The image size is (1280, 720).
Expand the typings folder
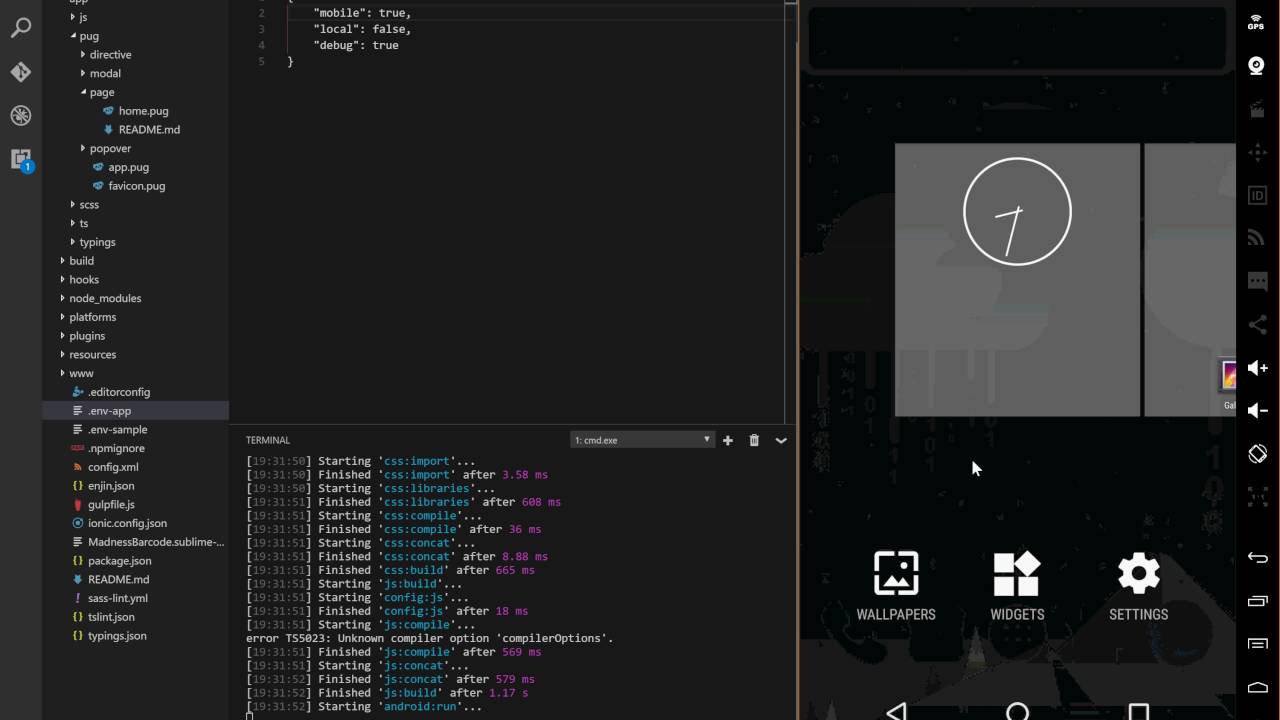tap(97, 242)
